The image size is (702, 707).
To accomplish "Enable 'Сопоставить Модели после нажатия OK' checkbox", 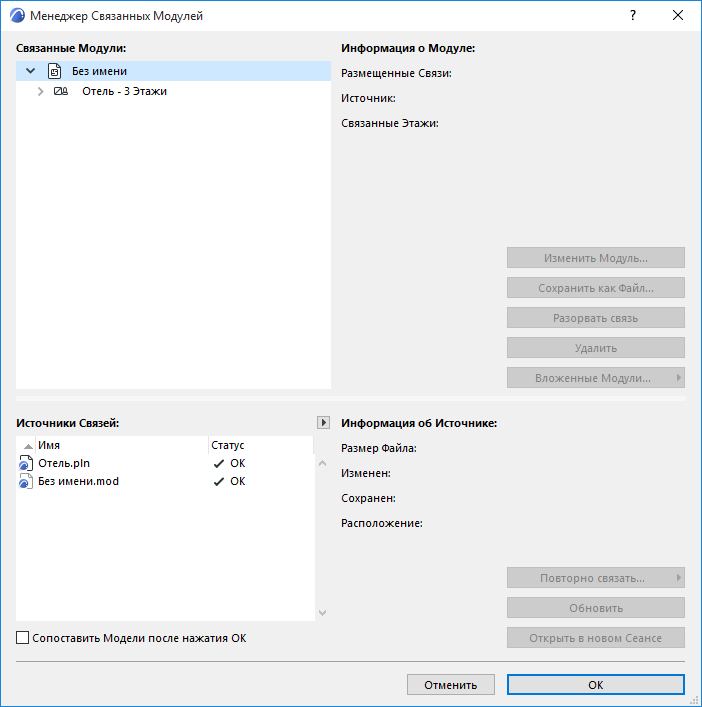I will pyautogui.click(x=23, y=638).
